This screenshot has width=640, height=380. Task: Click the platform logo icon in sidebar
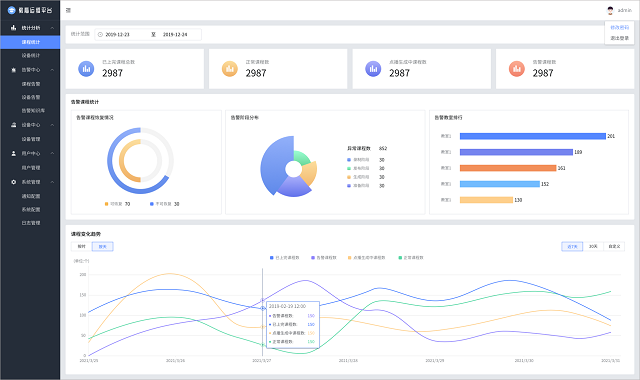(12, 10)
